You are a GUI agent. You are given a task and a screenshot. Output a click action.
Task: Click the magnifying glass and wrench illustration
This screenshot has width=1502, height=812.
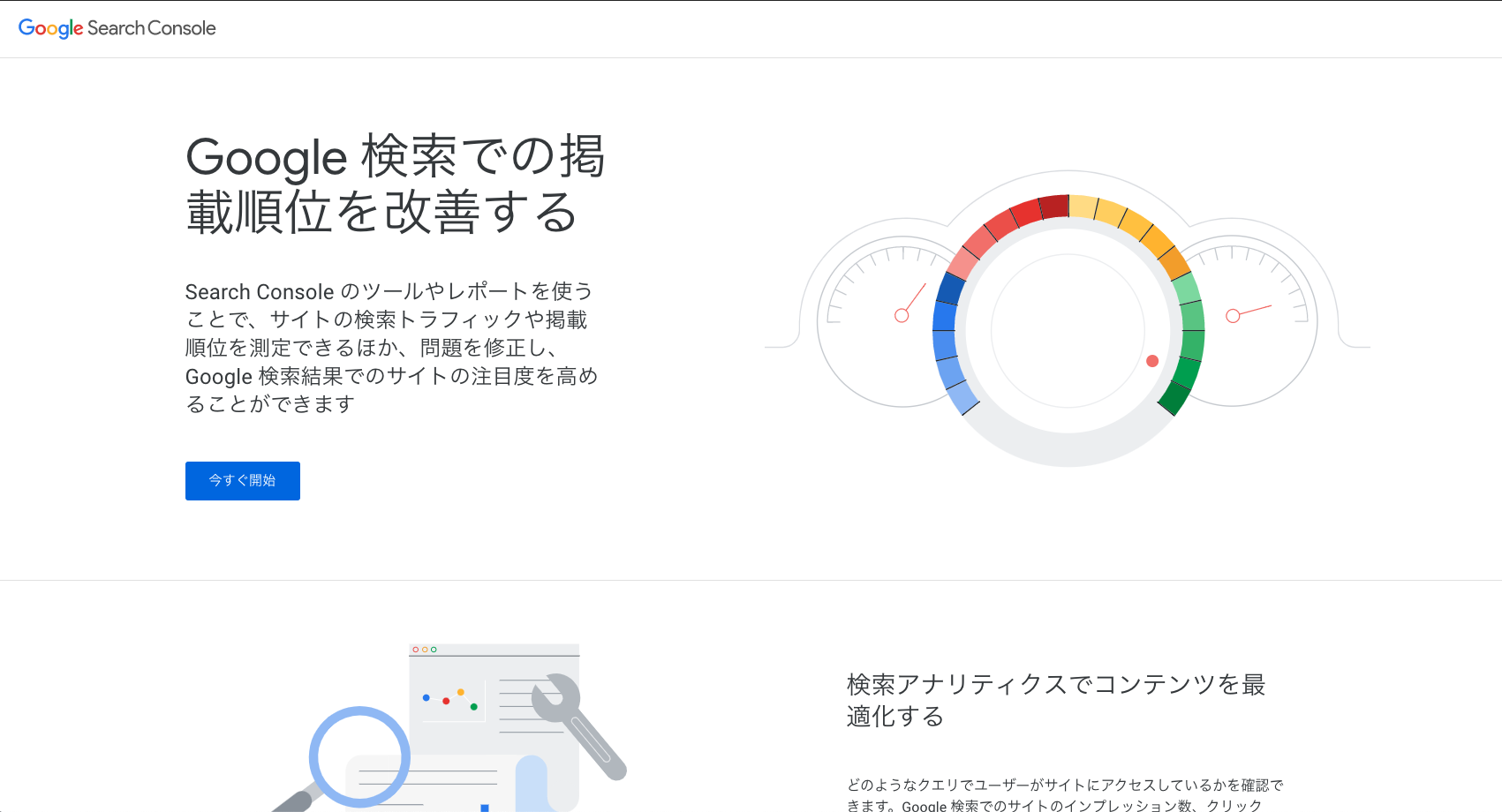pyautogui.click(x=449, y=727)
